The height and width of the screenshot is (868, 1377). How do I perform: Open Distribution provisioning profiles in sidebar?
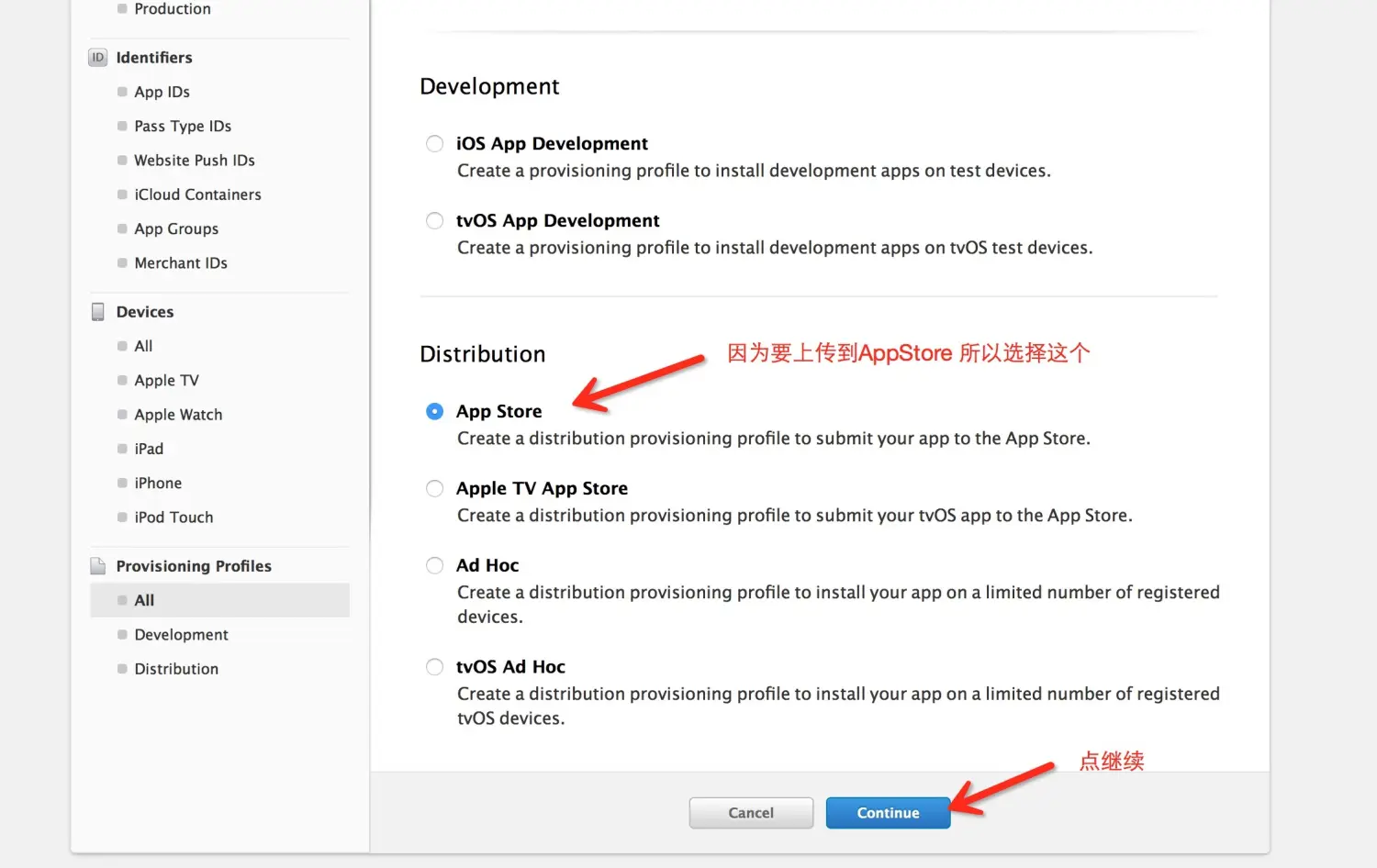pos(176,669)
